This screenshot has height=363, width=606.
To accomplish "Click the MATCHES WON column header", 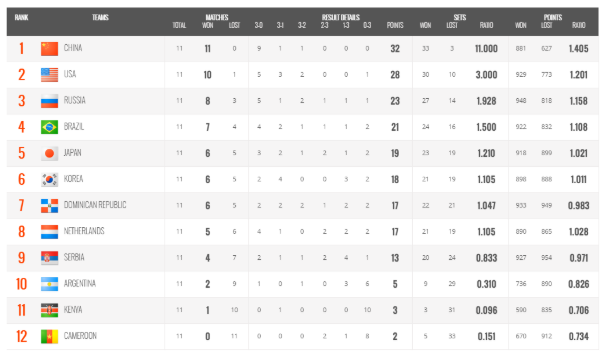I will [208, 26].
